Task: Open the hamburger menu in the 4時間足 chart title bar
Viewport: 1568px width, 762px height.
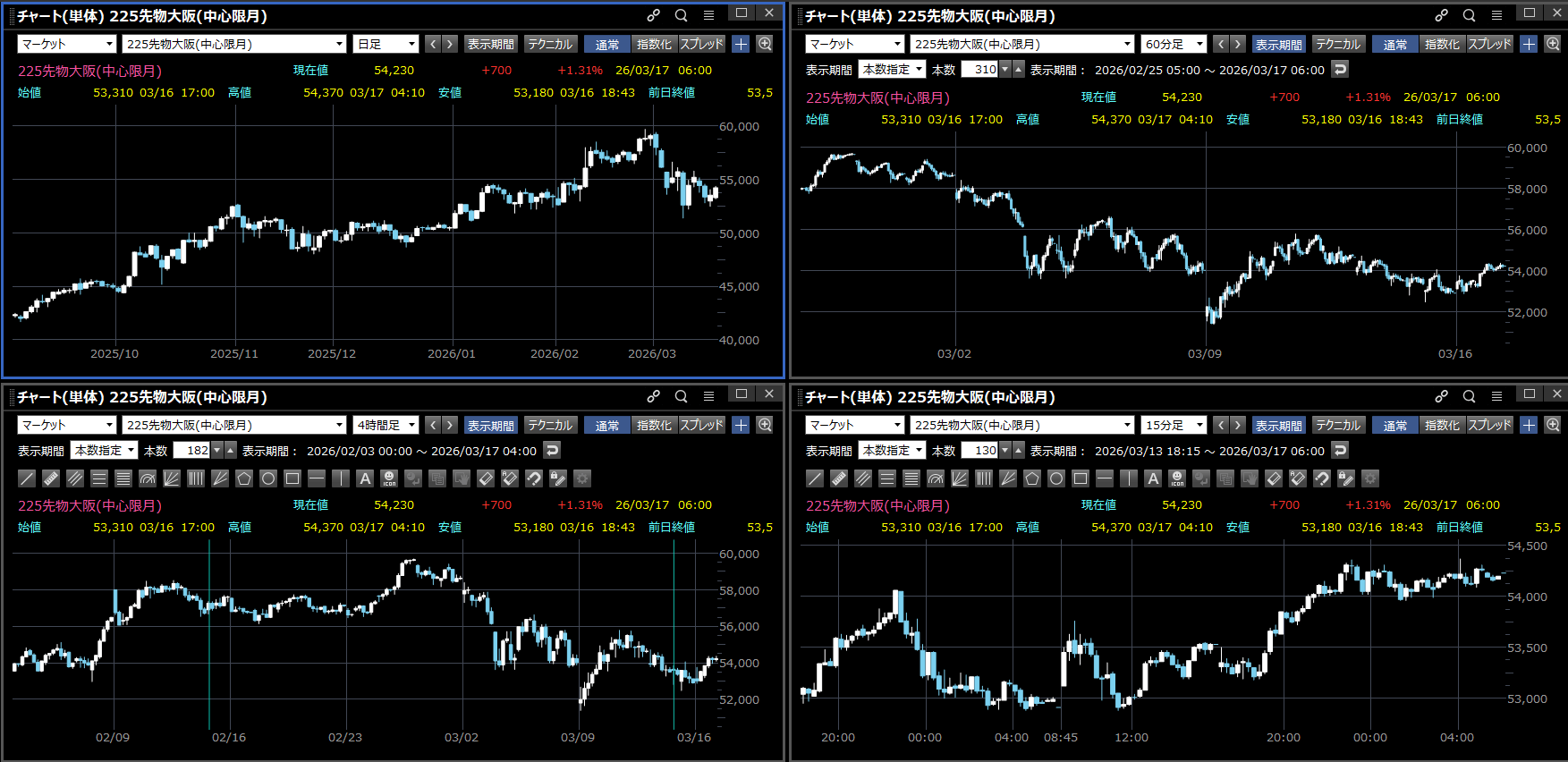Action: [708, 396]
